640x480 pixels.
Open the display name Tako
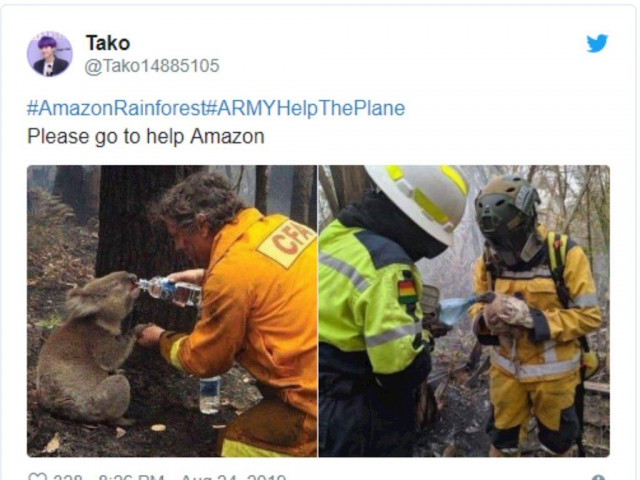pyautogui.click(x=108, y=43)
